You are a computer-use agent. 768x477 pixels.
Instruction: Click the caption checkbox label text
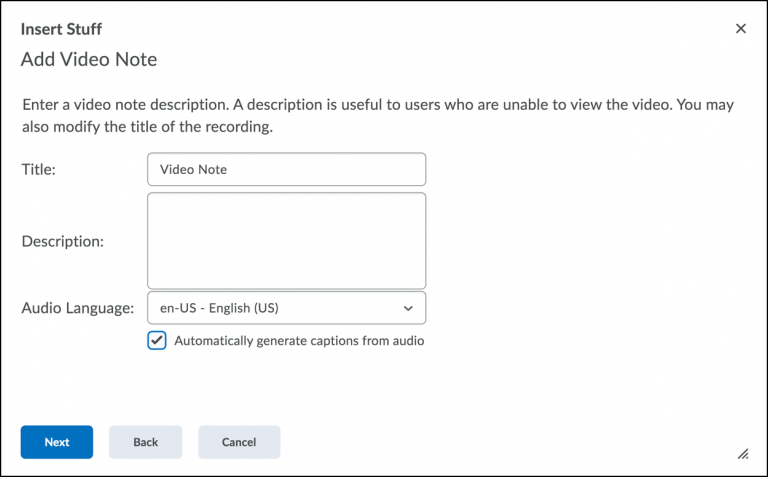pyautogui.click(x=299, y=341)
